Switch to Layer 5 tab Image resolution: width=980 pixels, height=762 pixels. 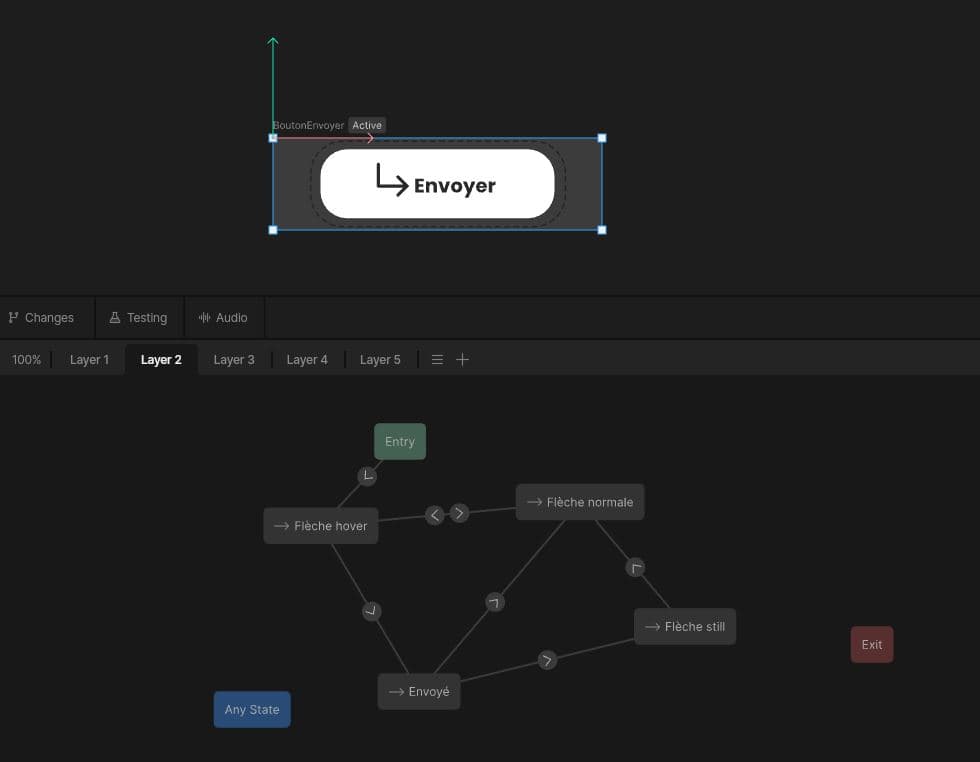point(380,360)
